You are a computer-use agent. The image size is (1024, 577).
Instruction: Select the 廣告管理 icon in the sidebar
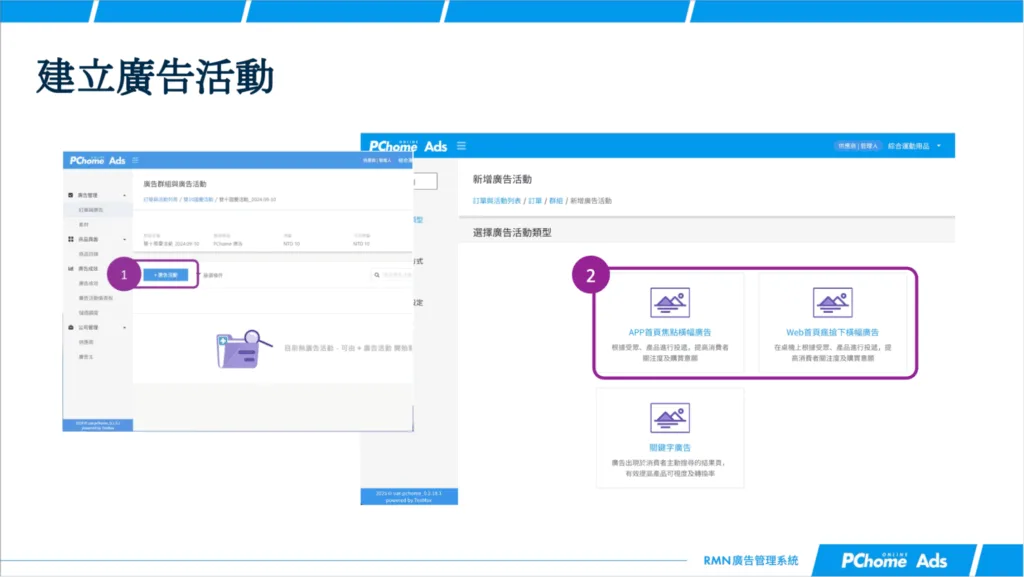(71, 194)
